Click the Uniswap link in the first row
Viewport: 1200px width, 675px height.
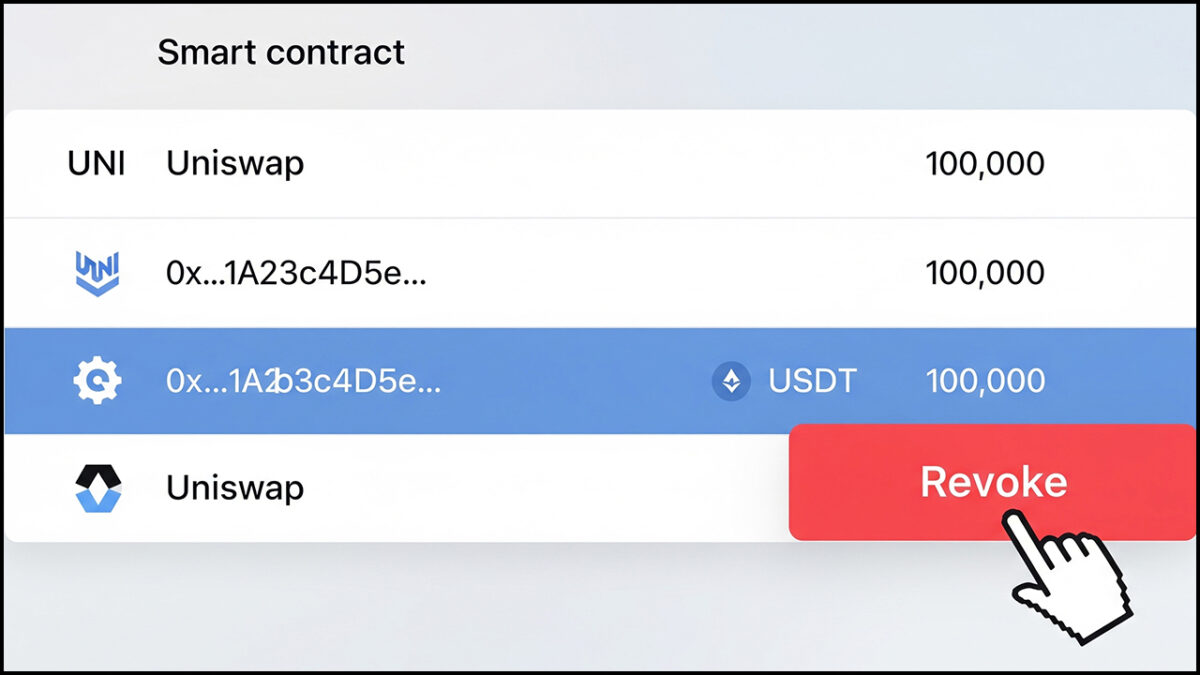235,163
